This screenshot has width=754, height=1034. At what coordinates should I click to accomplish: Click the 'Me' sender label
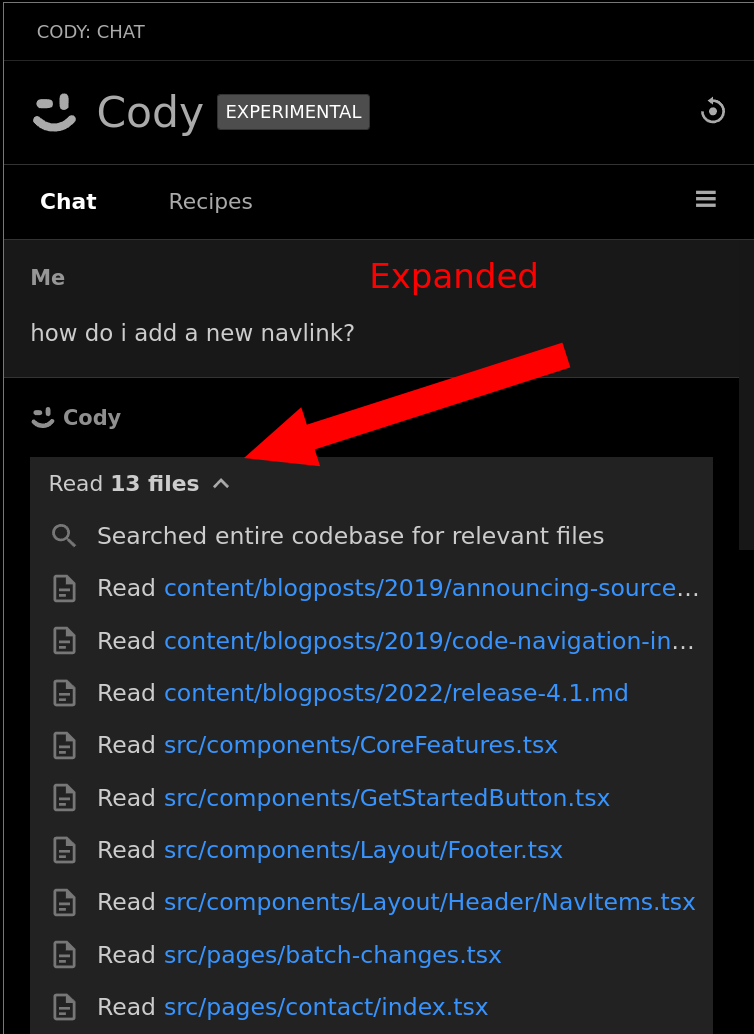click(x=47, y=278)
